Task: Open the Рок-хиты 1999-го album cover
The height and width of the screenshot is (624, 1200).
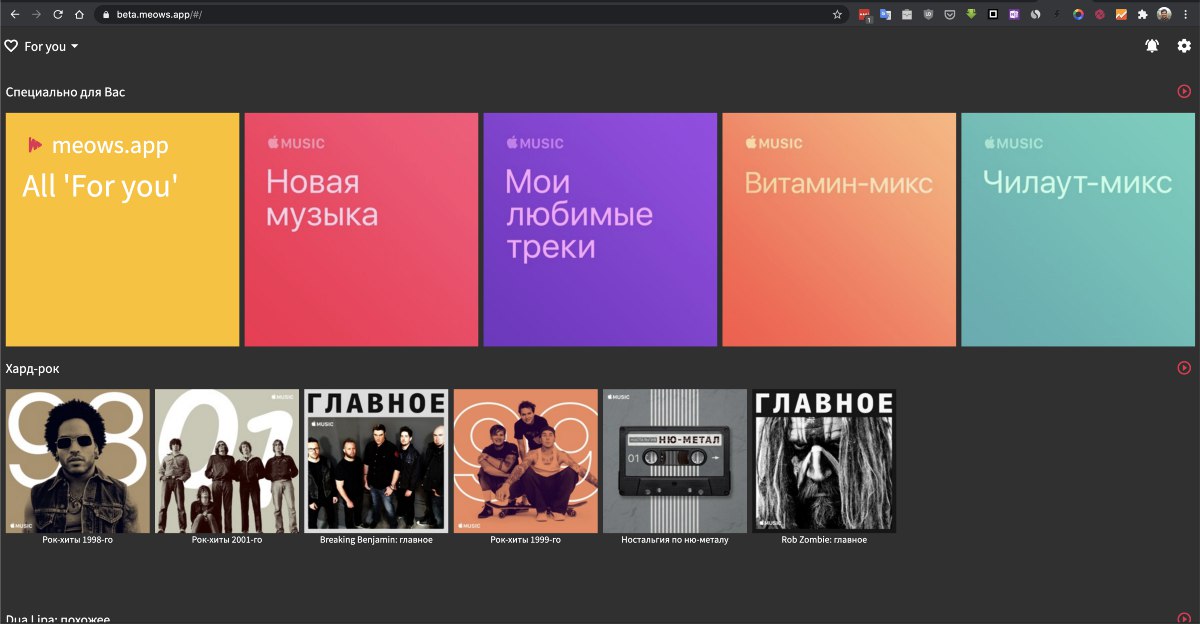Action: pyautogui.click(x=526, y=461)
